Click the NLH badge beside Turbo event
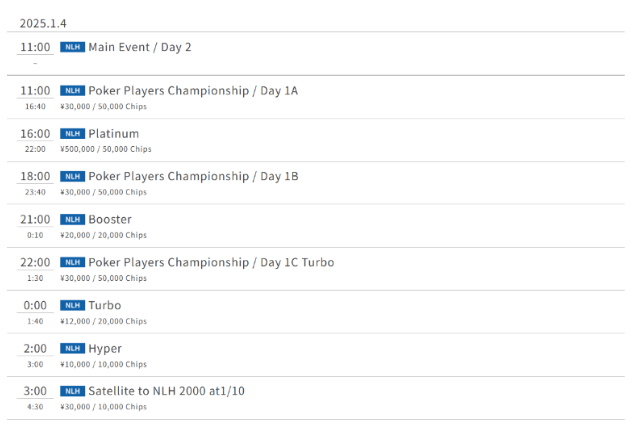640x427 pixels. click(72, 305)
